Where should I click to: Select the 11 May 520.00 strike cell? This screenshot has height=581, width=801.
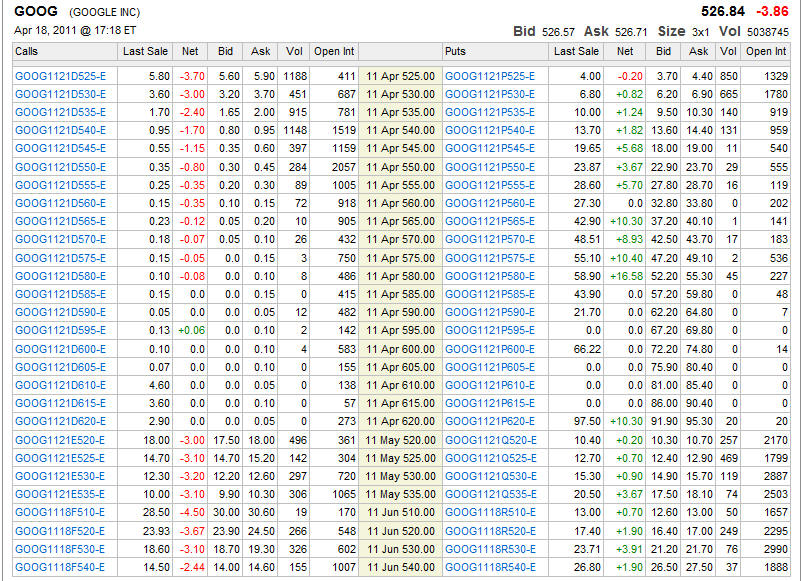(400, 440)
